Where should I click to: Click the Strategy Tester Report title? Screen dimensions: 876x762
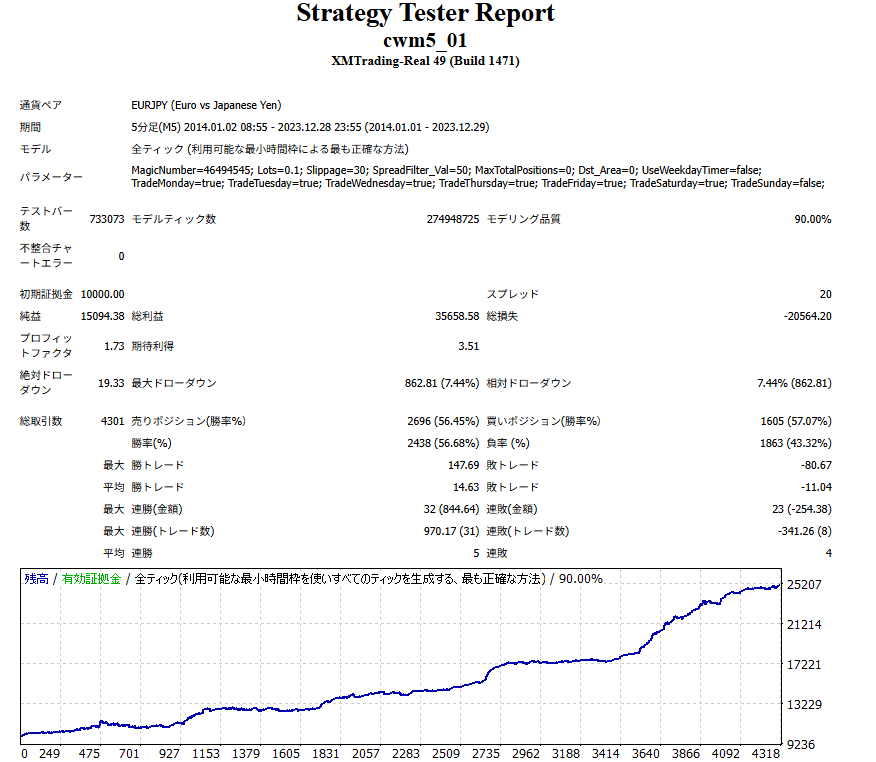(x=425, y=13)
